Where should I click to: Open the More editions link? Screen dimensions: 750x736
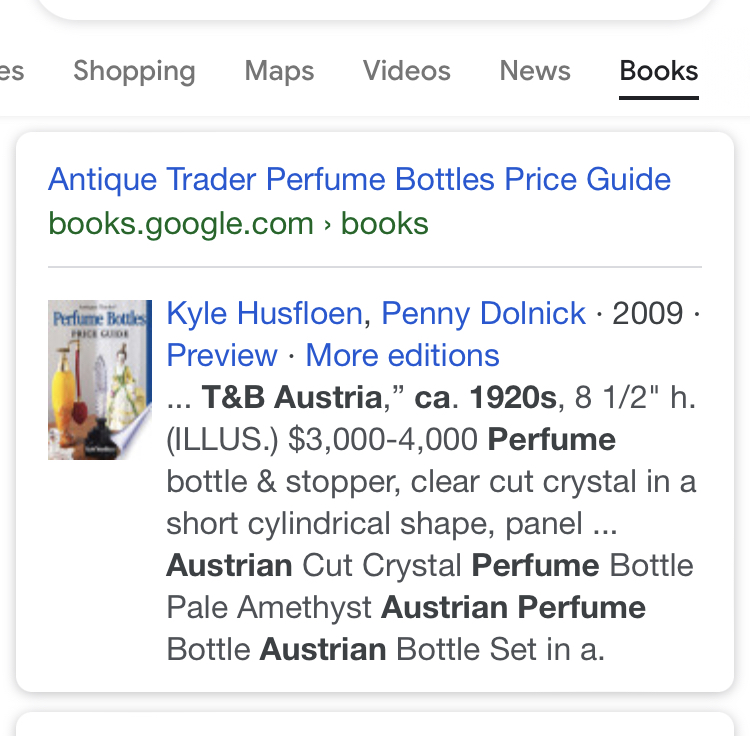[x=402, y=355]
